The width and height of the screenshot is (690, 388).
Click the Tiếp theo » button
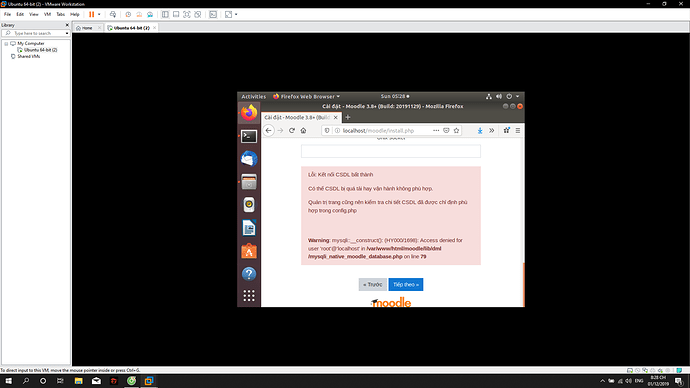(406, 285)
